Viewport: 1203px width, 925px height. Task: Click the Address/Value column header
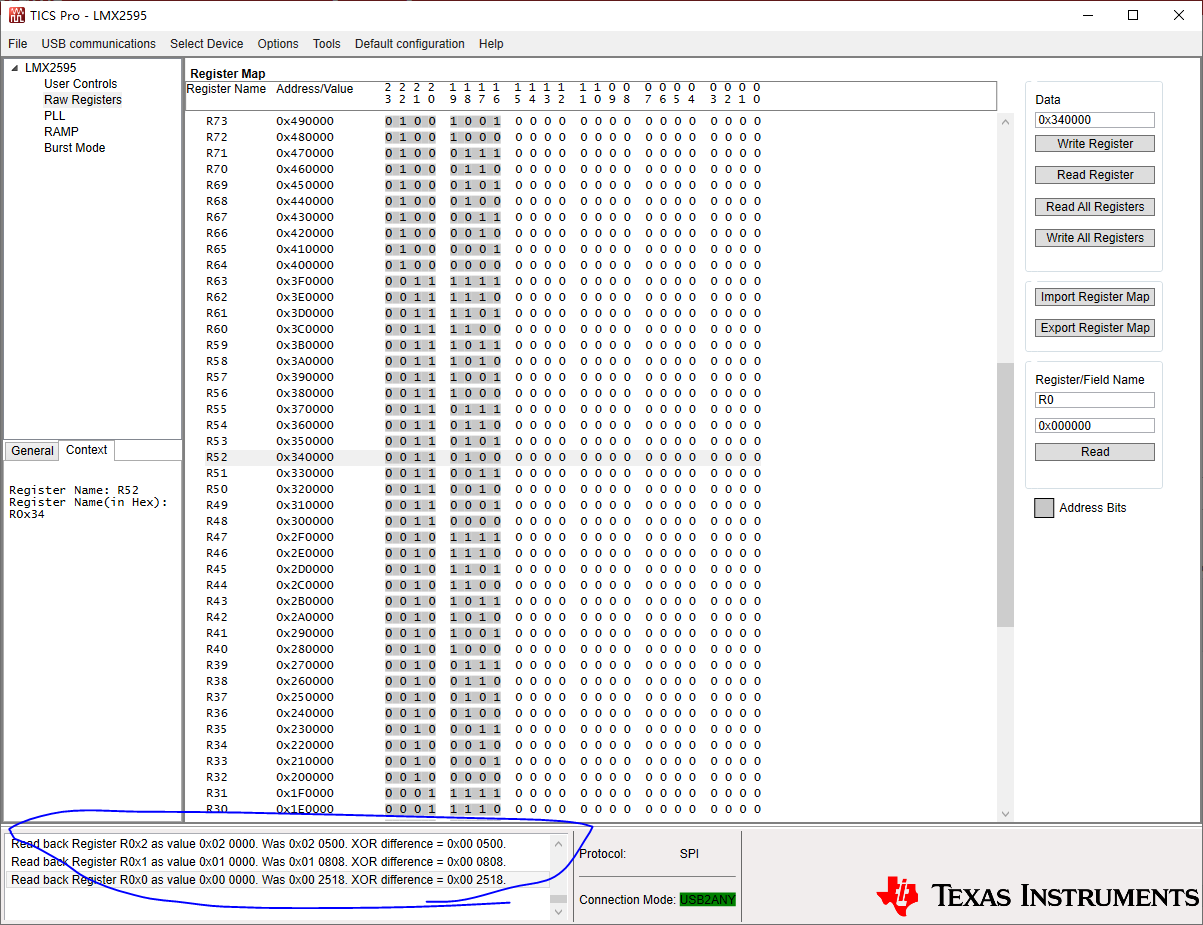click(x=315, y=89)
